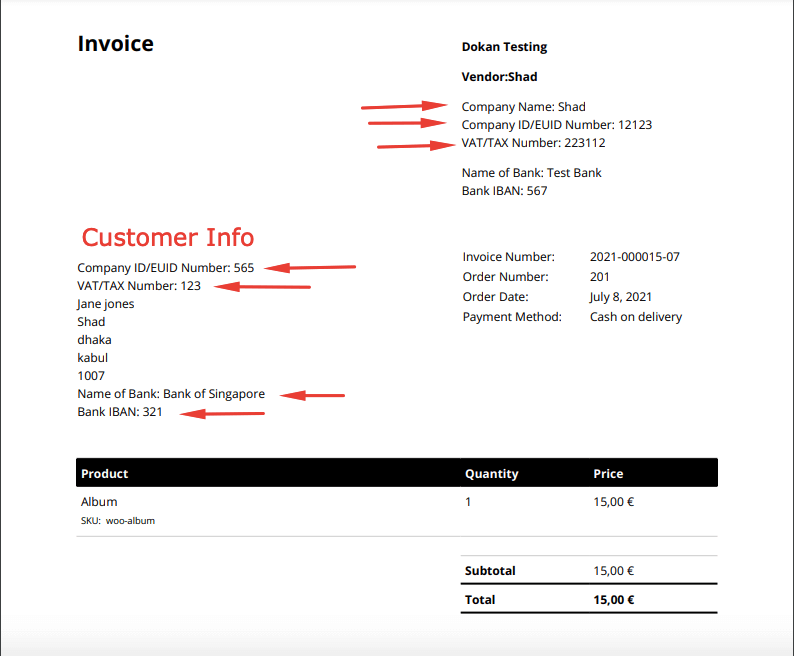This screenshot has width=794, height=656.
Task: Click the Vendor:Shad line
Action: pyautogui.click(x=499, y=77)
